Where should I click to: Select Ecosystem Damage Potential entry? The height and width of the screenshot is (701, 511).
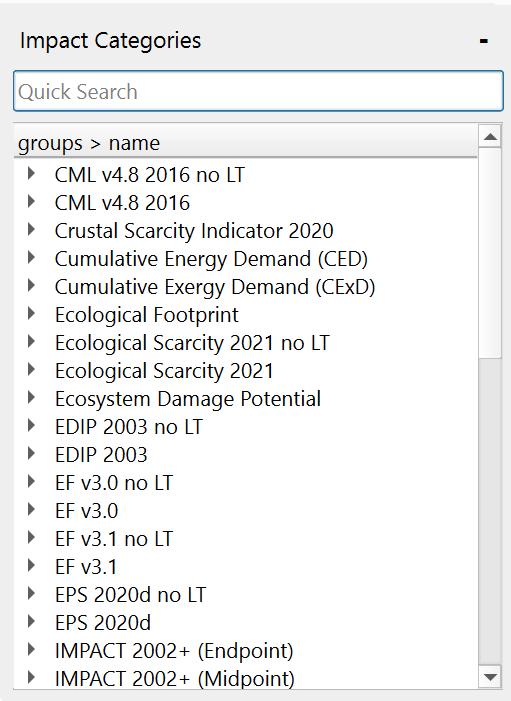pyautogui.click(x=188, y=399)
